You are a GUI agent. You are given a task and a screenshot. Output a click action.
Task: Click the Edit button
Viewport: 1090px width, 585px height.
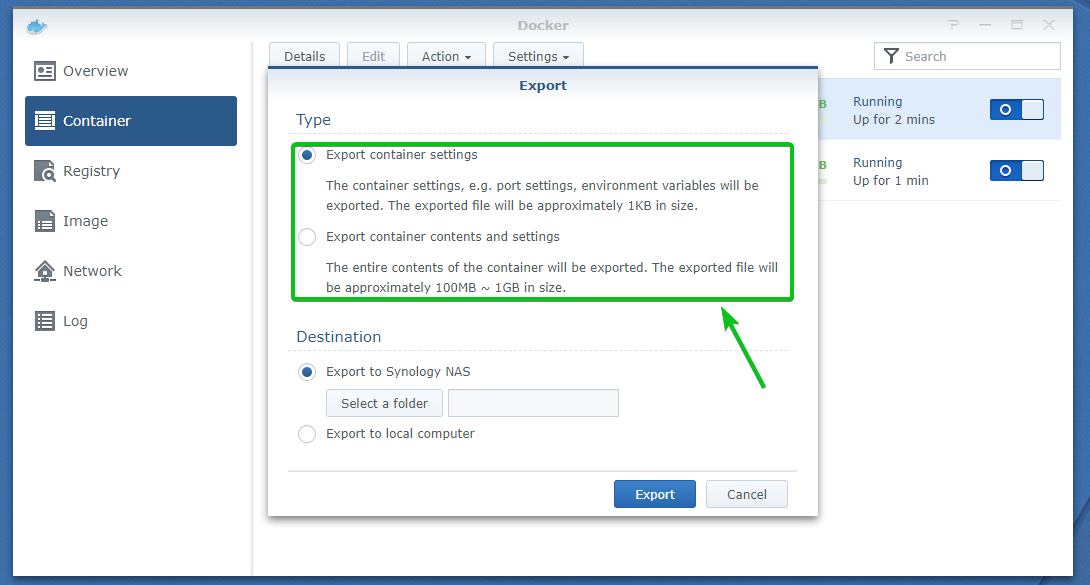(373, 56)
